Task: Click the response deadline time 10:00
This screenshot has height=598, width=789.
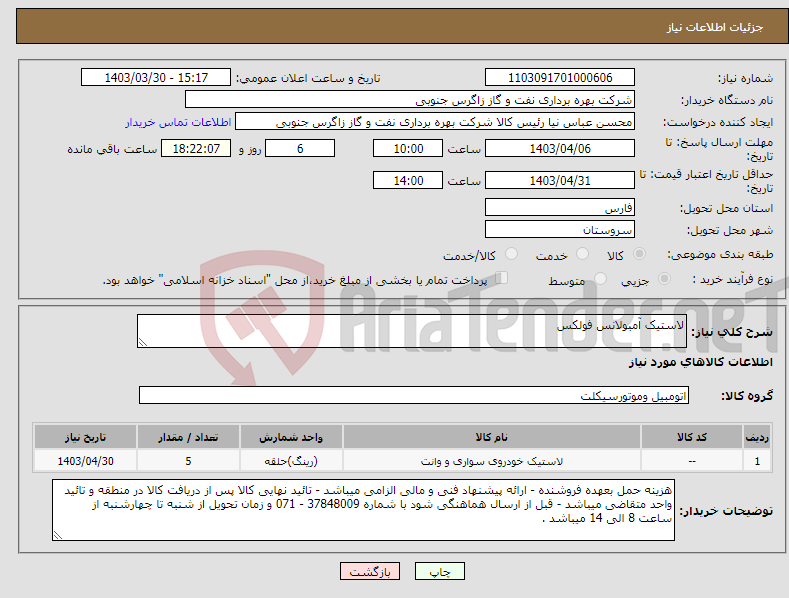Action: coord(408,148)
